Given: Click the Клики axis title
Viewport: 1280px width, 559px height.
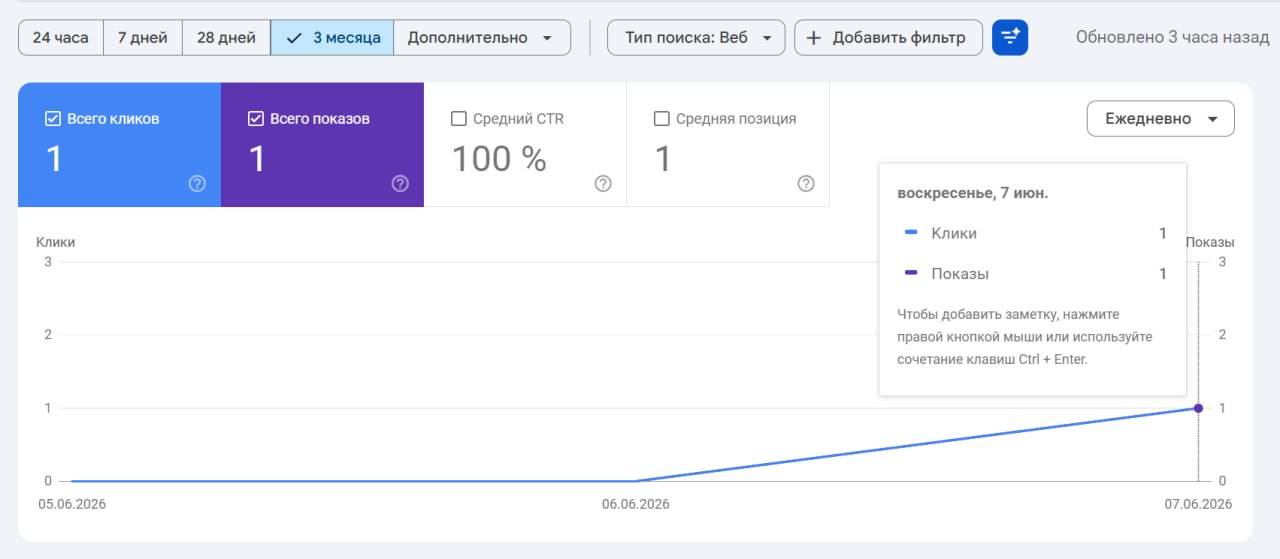Looking at the screenshot, I should [56, 242].
